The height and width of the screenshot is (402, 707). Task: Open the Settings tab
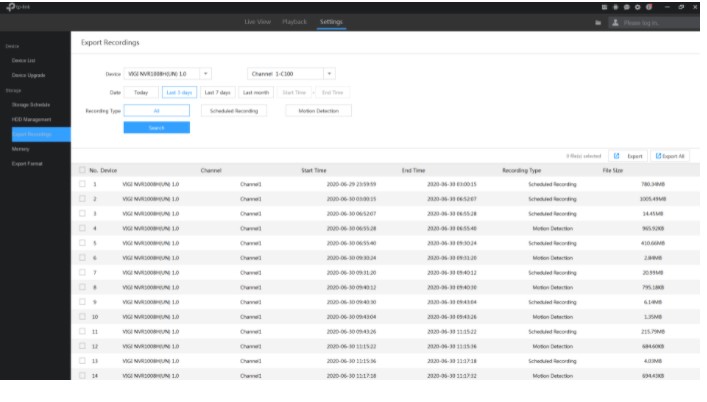pyautogui.click(x=331, y=22)
